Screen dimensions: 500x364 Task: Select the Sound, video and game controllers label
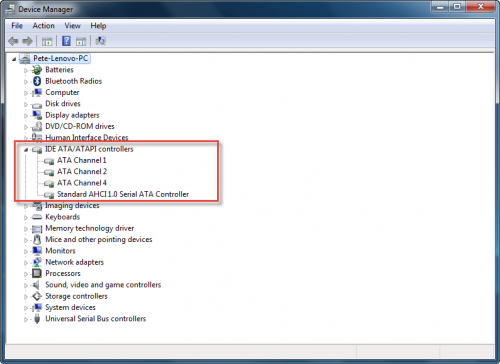(x=103, y=285)
